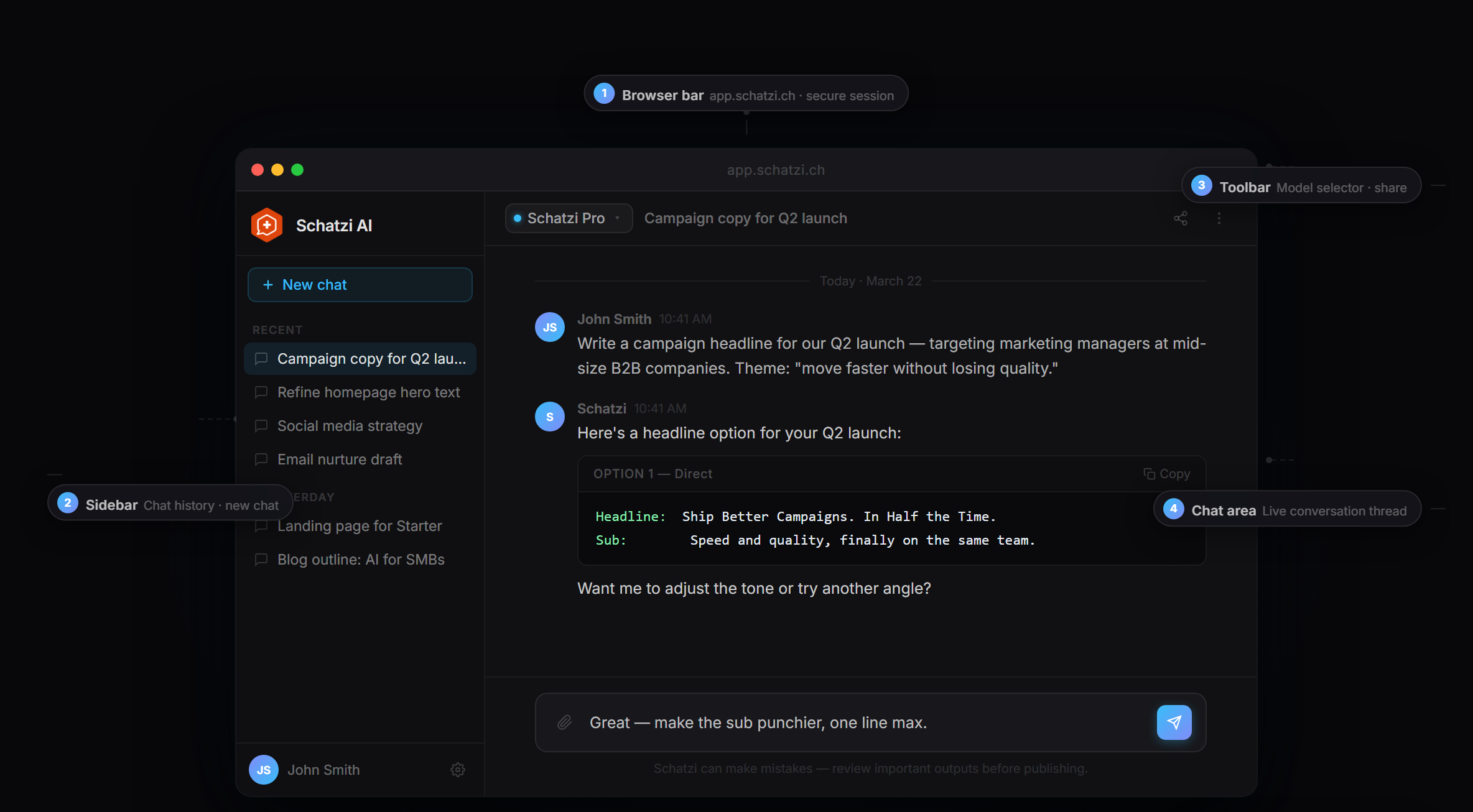Open the Schatzi Pro model selector
The width and height of the screenshot is (1473, 812).
click(568, 218)
